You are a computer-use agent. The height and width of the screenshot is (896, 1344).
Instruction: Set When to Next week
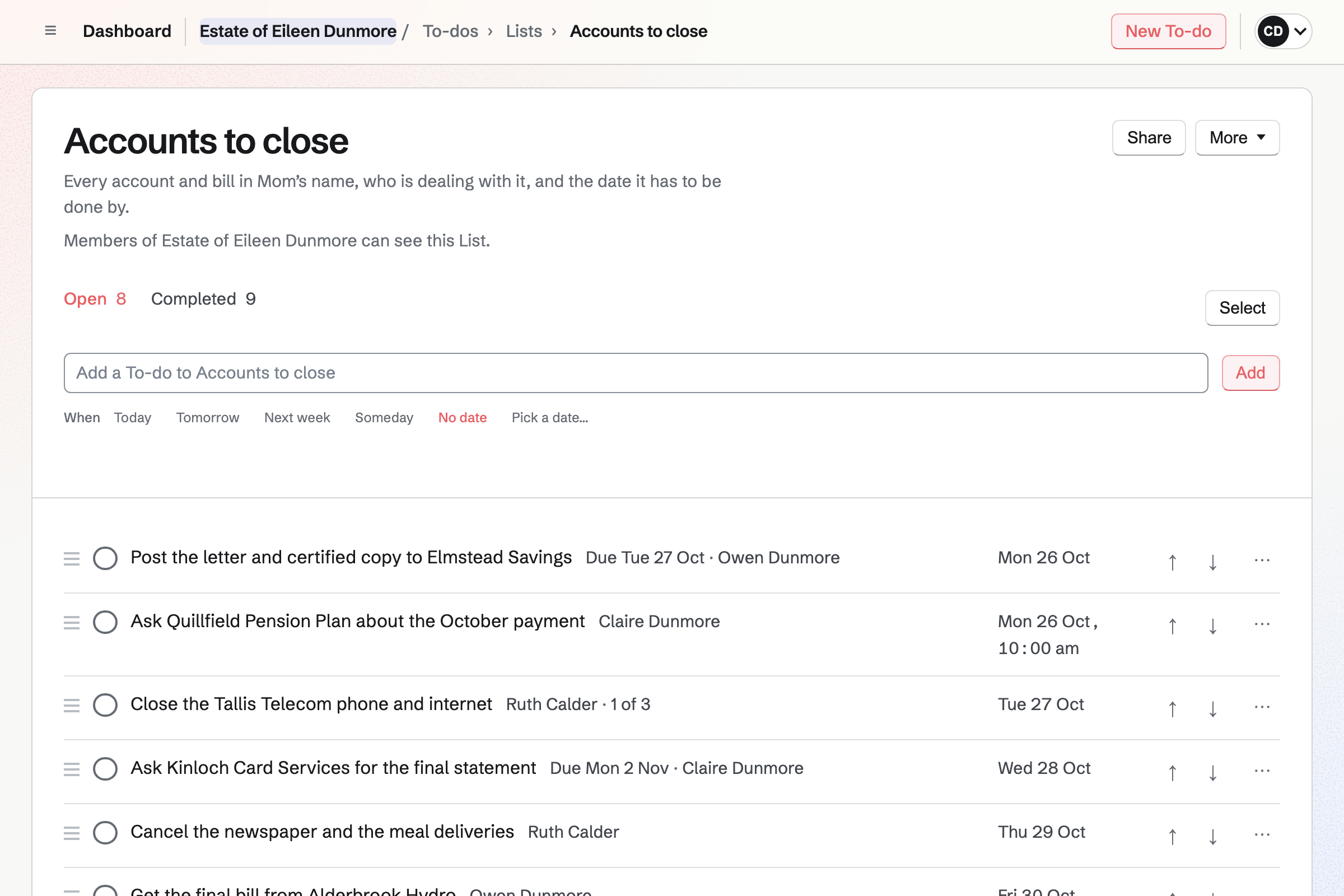coord(297,418)
